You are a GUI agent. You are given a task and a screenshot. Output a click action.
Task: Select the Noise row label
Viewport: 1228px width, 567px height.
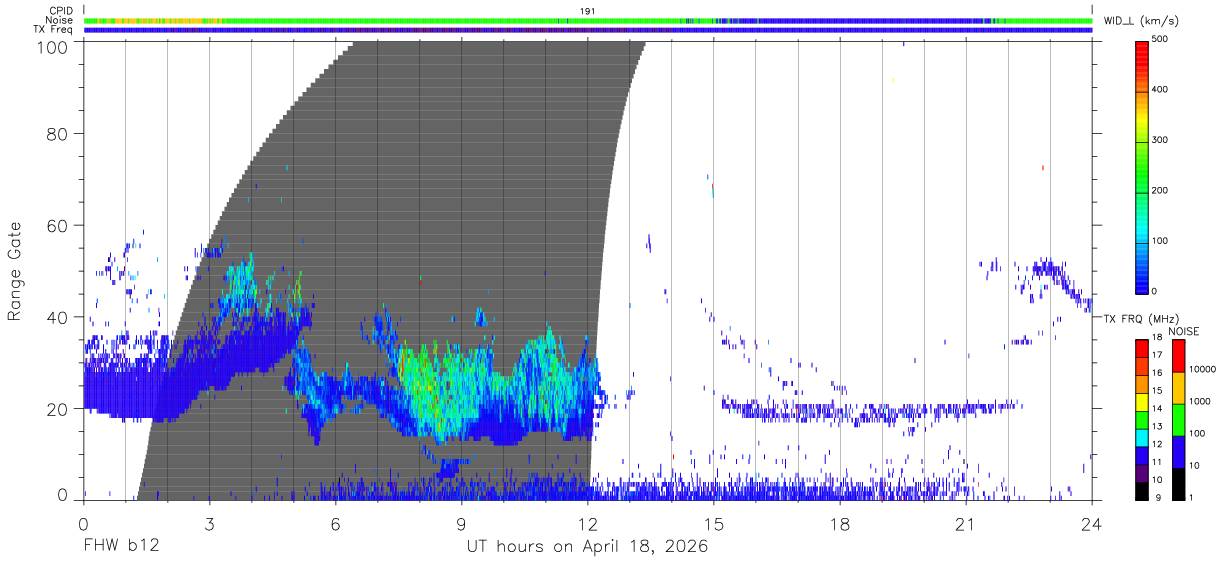61,20
